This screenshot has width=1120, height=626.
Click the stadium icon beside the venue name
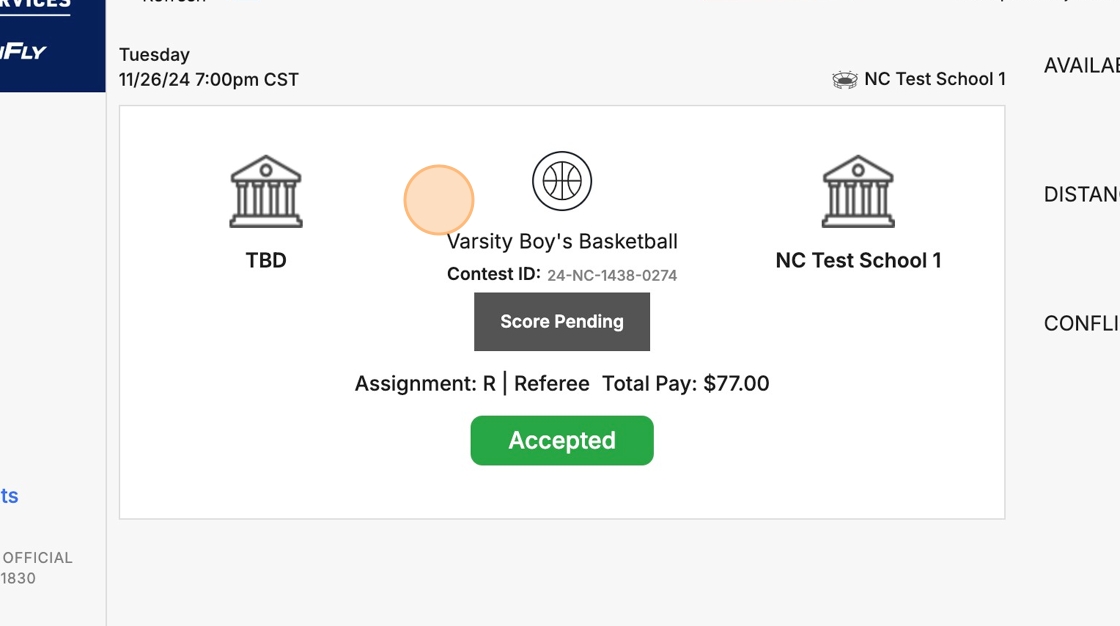pyautogui.click(x=845, y=80)
